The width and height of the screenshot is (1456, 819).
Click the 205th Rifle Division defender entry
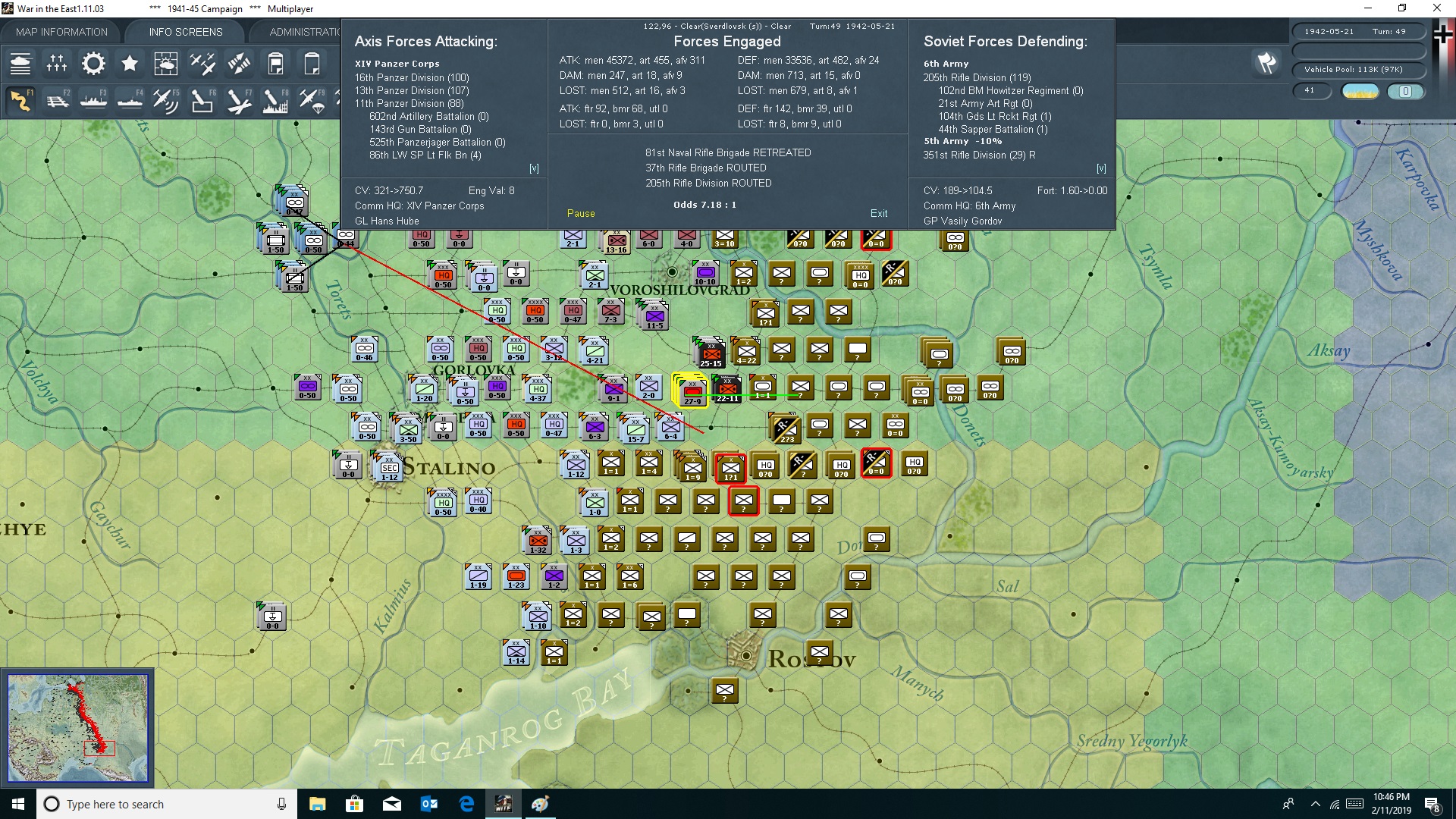pos(977,78)
